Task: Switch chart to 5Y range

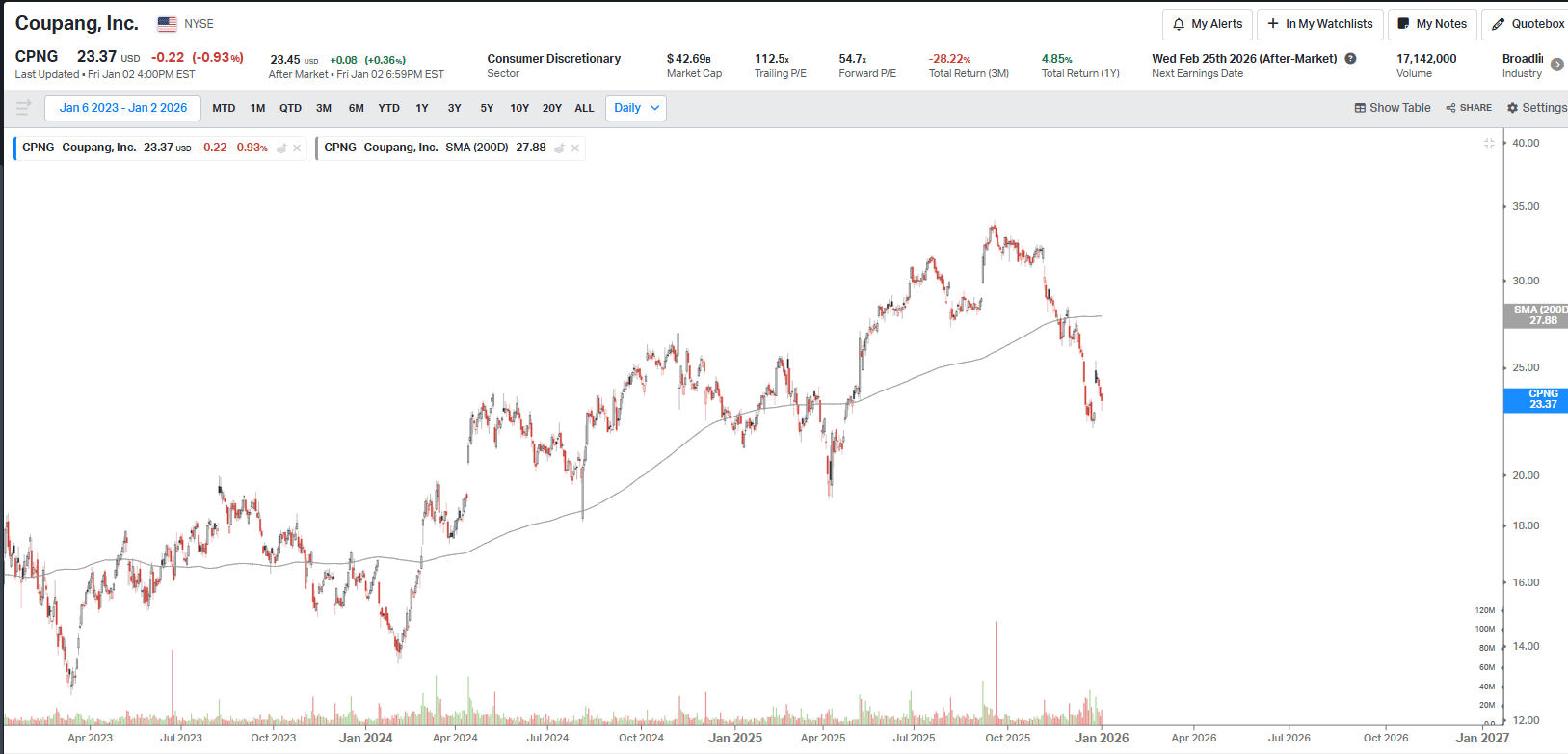Action: (487, 108)
